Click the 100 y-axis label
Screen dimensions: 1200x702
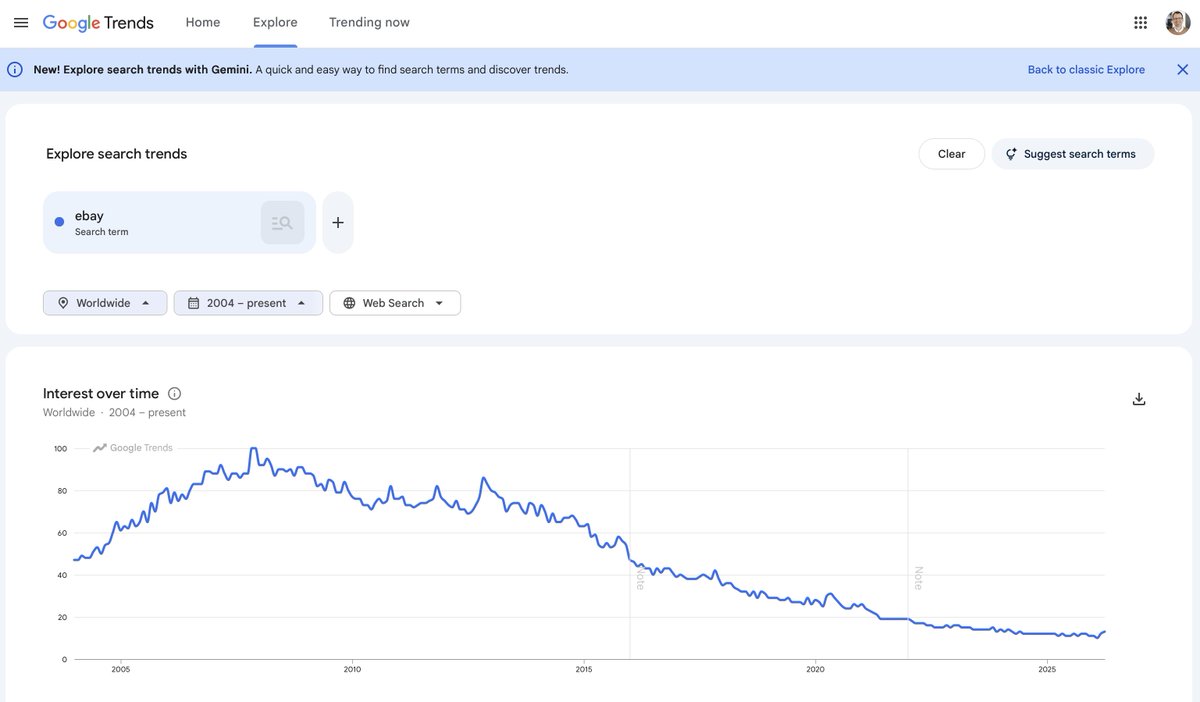pyautogui.click(x=60, y=449)
